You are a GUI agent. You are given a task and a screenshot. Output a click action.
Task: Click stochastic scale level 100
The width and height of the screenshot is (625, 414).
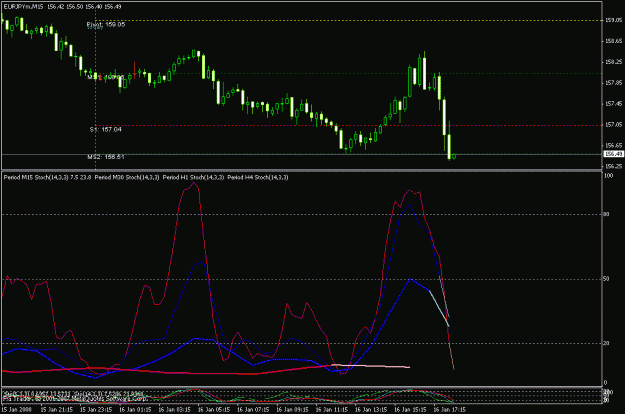click(x=609, y=176)
